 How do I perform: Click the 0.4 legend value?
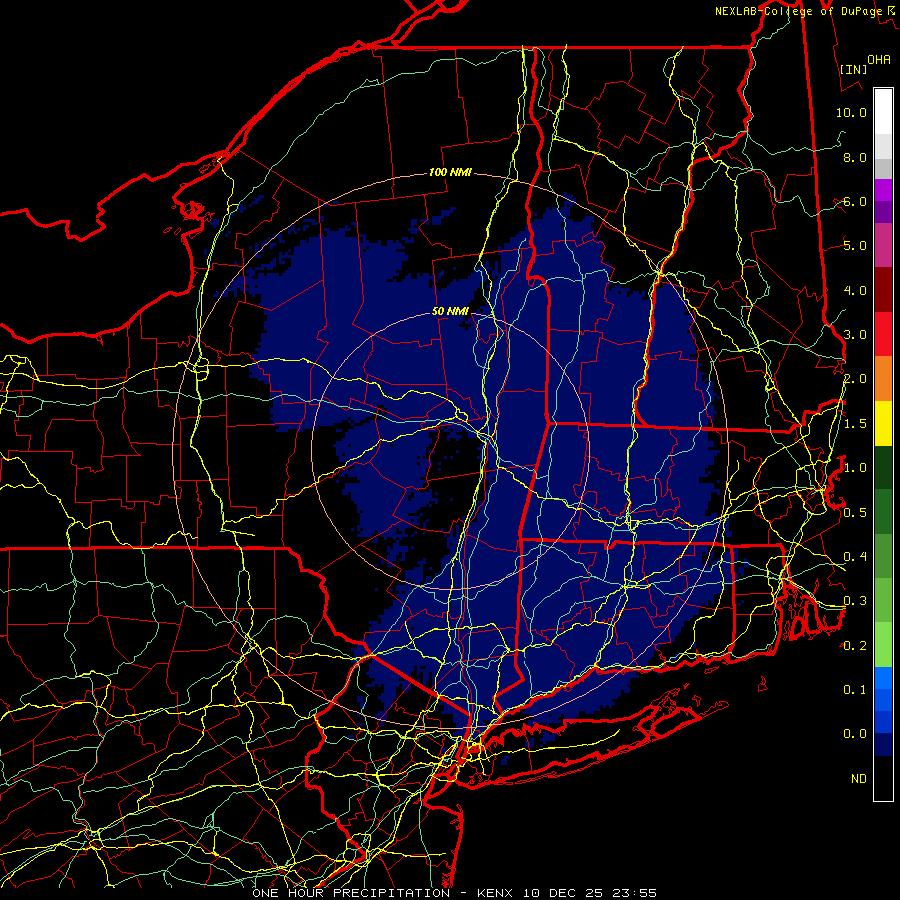[x=855, y=557]
